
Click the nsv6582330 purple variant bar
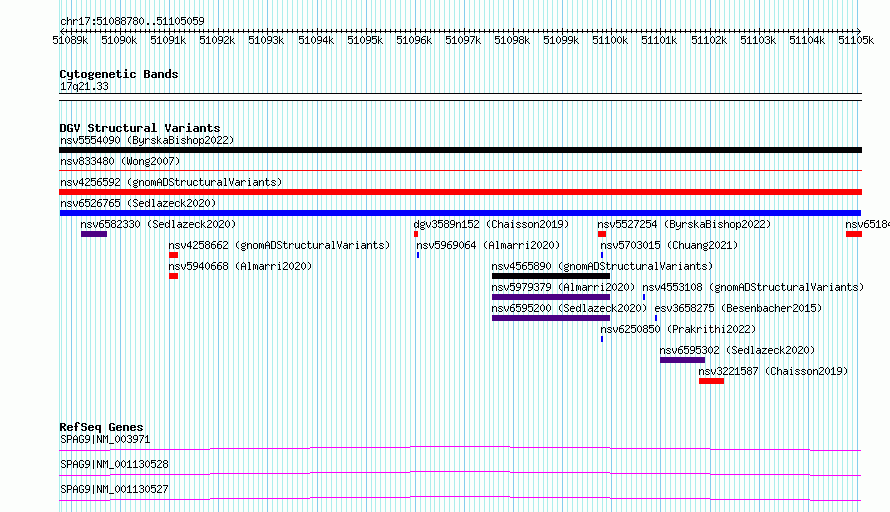point(94,234)
